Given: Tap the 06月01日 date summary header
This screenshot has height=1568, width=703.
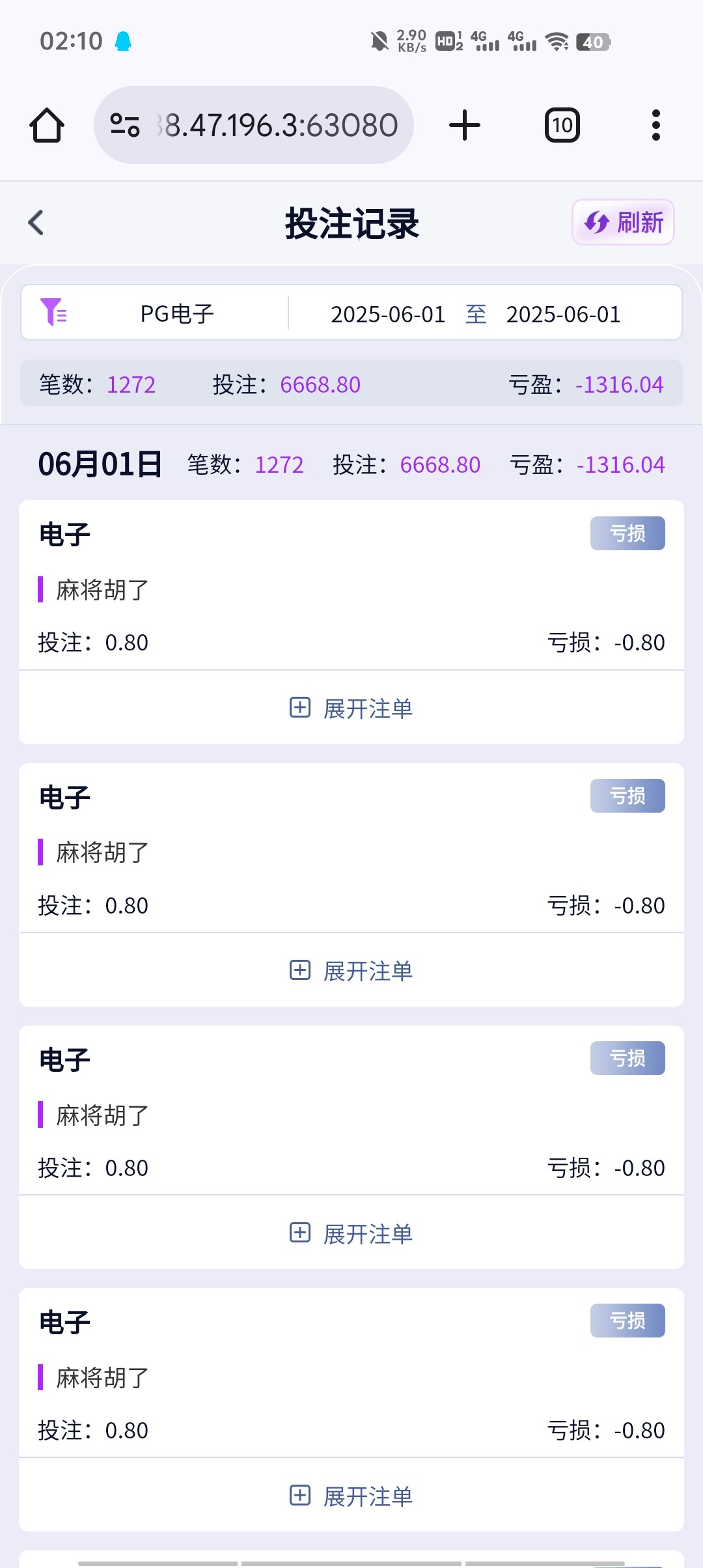Looking at the screenshot, I should coord(100,464).
